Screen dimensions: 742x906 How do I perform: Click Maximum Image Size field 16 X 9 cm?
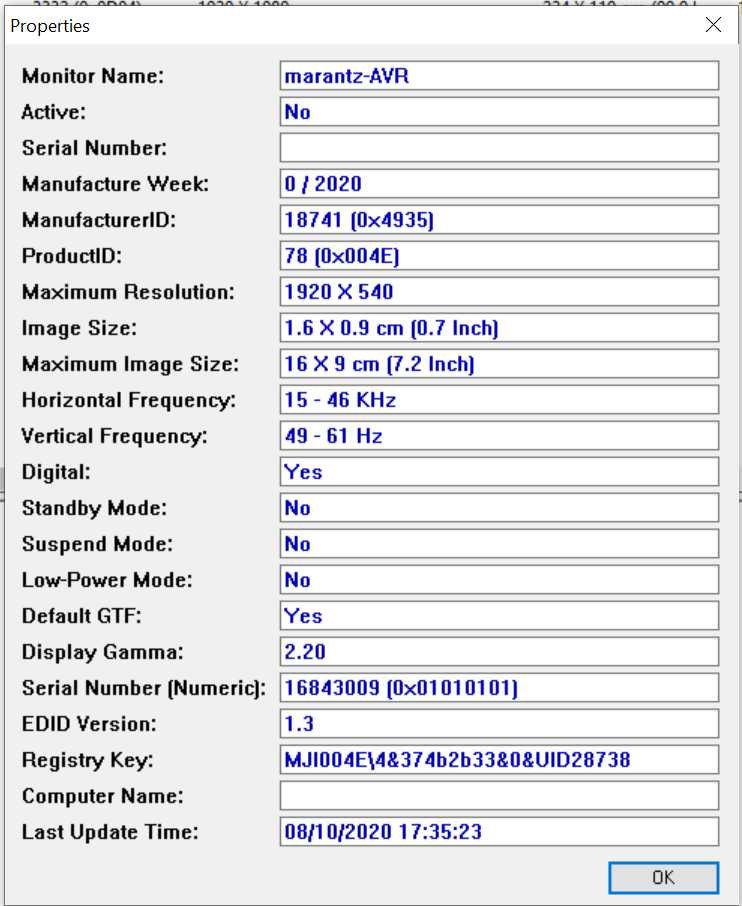pyautogui.click(x=499, y=363)
